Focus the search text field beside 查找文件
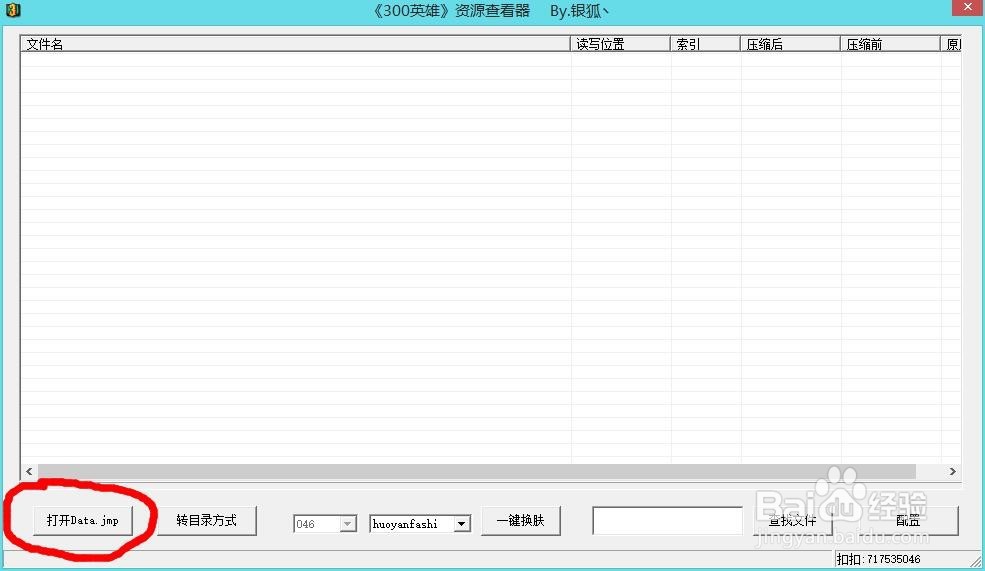 pos(667,521)
